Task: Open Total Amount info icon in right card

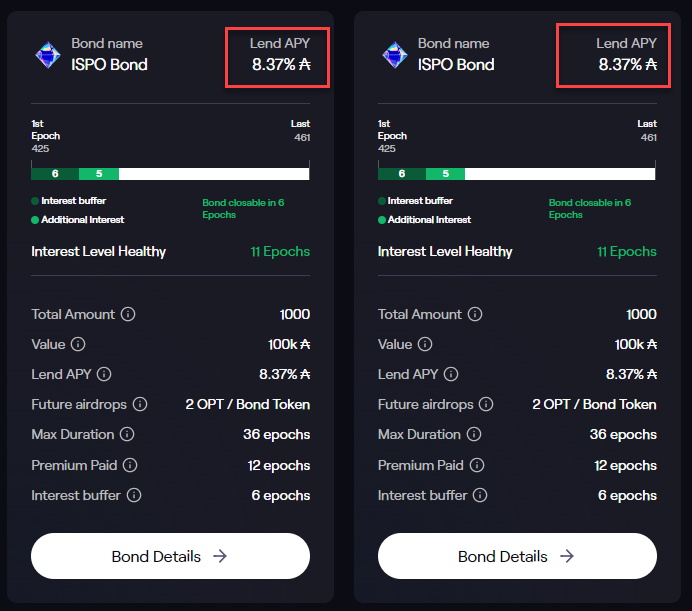Action: 475,314
